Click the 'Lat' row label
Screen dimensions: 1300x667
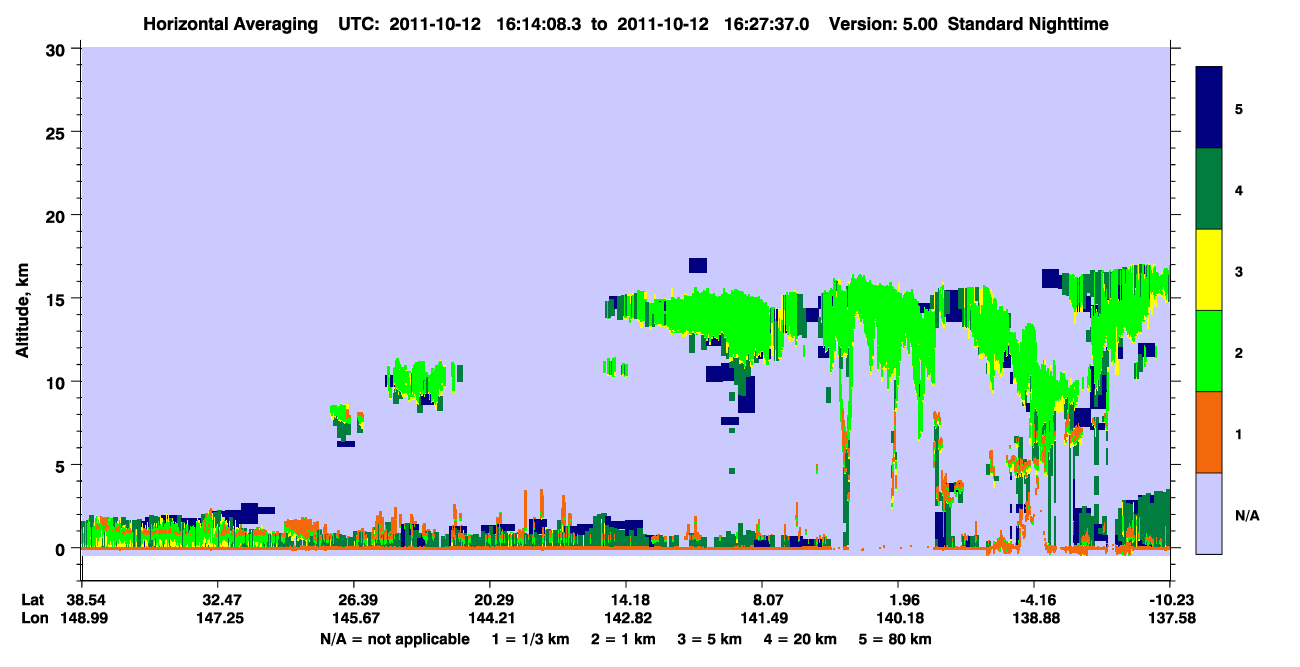pyautogui.click(x=33, y=600)
